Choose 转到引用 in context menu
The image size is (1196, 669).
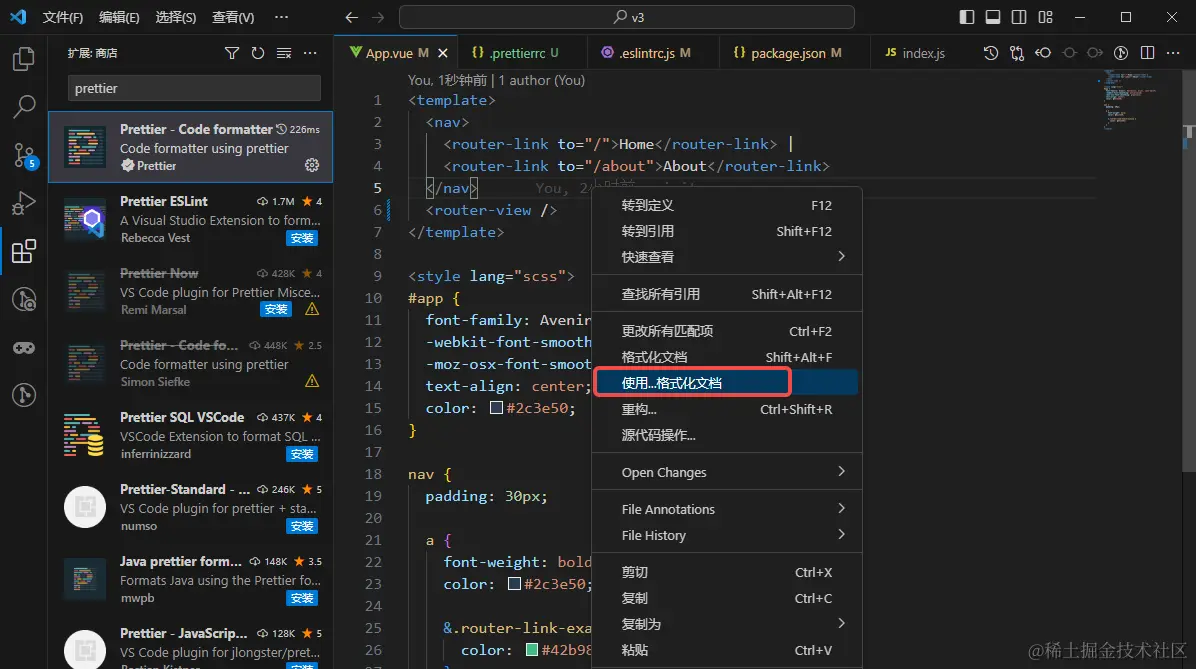(727, 231)
